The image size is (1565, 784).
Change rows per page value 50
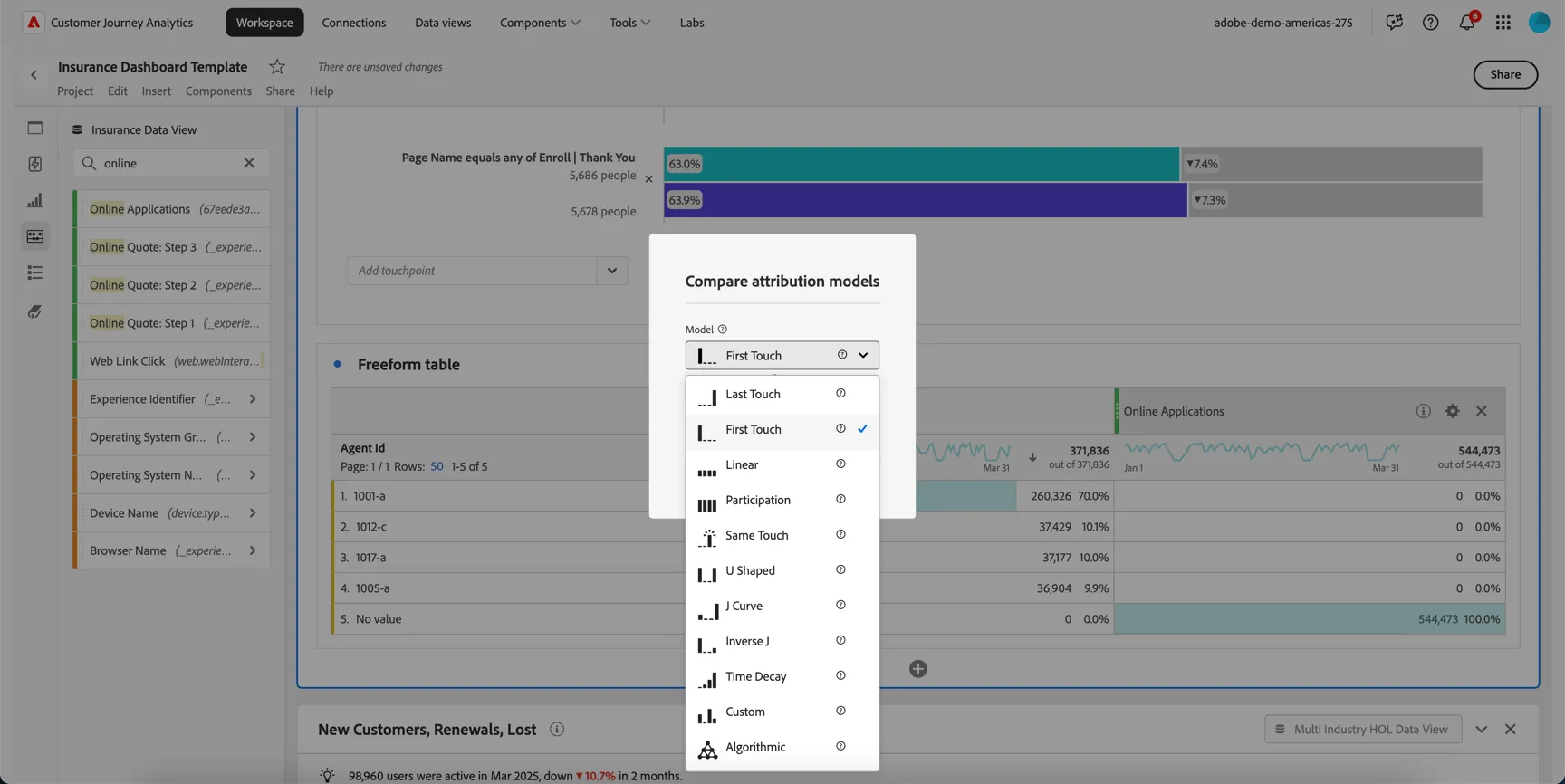(x=437, y=467)
